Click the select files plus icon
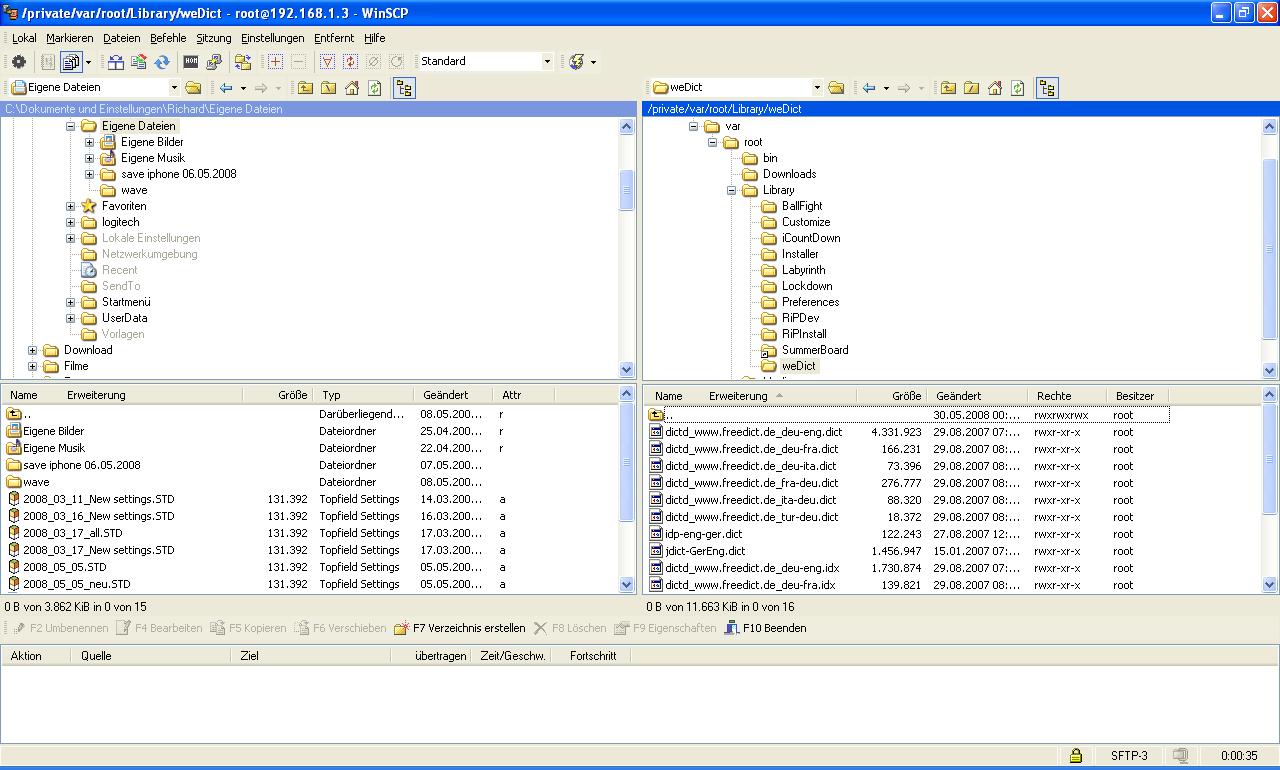 pyautogui.click(x=275, y=62)
